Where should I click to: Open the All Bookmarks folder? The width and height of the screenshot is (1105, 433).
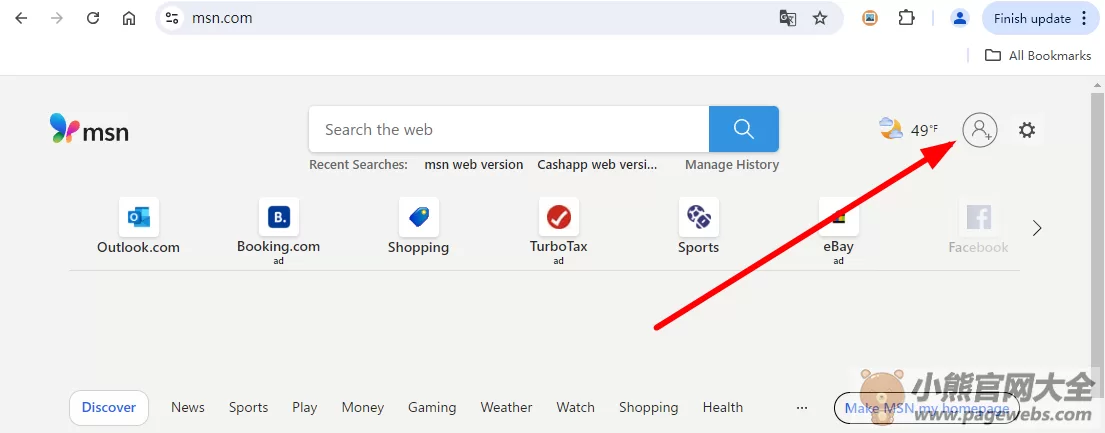point(1037,55)
